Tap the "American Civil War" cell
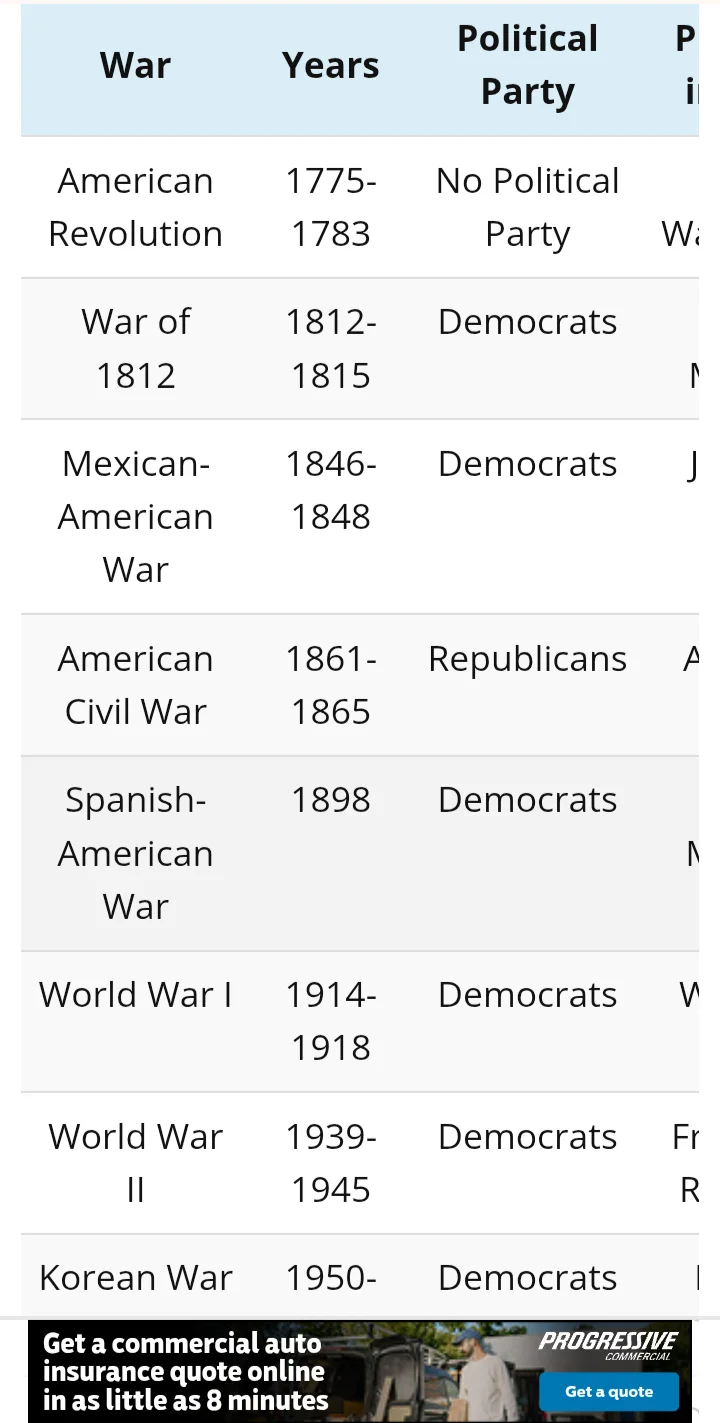The height and width of the screenshot is (1423, 720). [x=135, y=685]
